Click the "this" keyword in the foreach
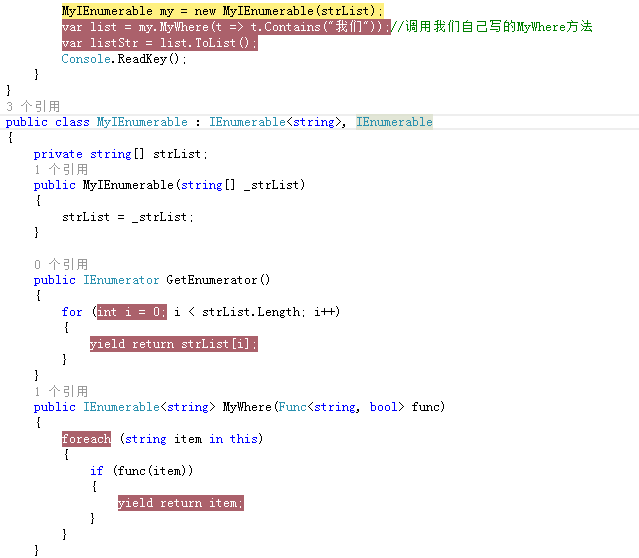This screenshot has width=639, height=558. (x=244, y=439)
